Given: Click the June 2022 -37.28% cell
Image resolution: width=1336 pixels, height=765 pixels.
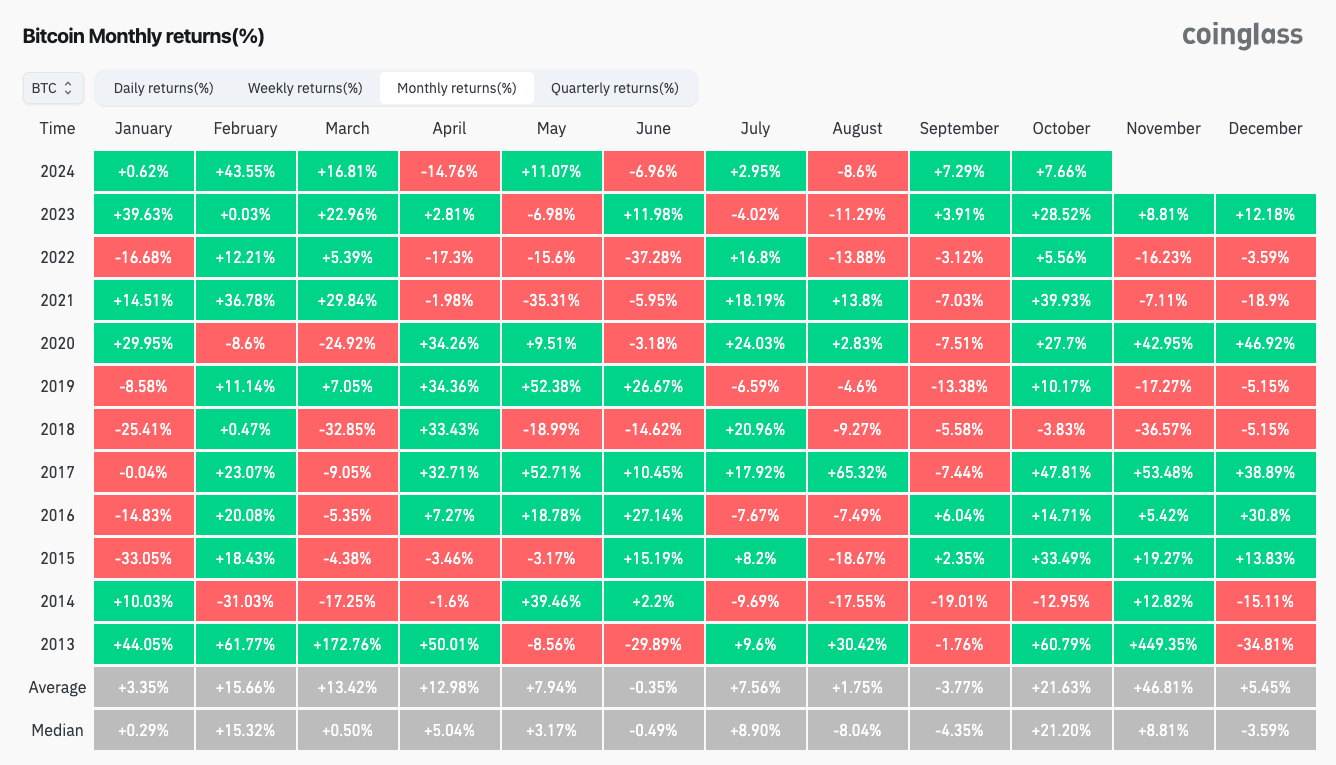Looking at the screenshot, I should (x=653, y=257).
